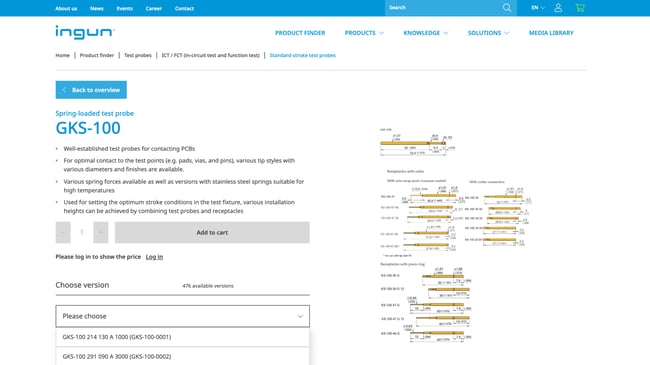Viewport: 650px width, 365px height.
Task: Click Add to cart button
Action: pos(212,232)
